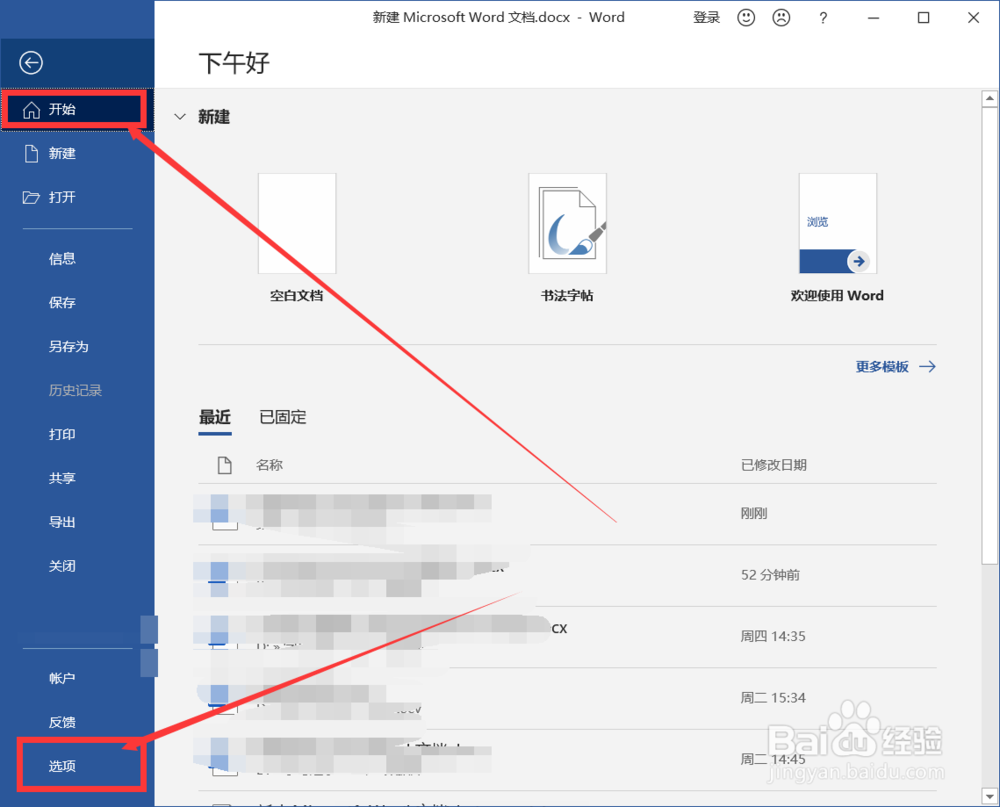Click the smiley feedback icon in title bar
This screenshot has height=807, width=1000.
point(745,17)
